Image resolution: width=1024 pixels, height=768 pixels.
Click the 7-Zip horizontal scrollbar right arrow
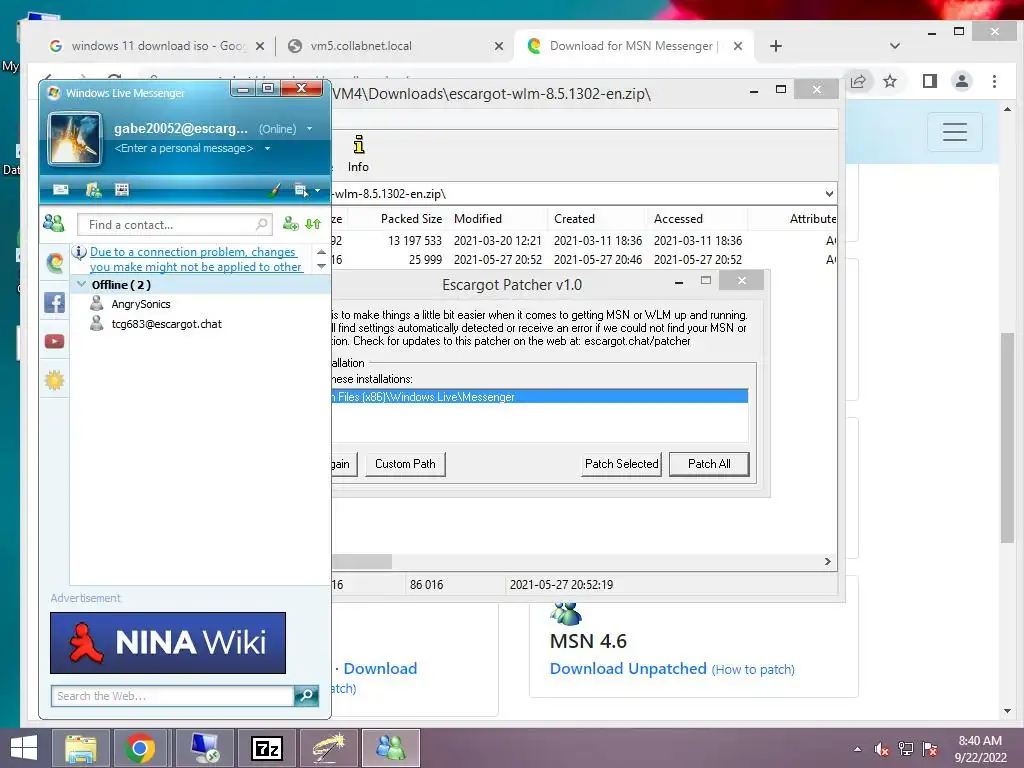pyautogui.click(x=827, y=562)
